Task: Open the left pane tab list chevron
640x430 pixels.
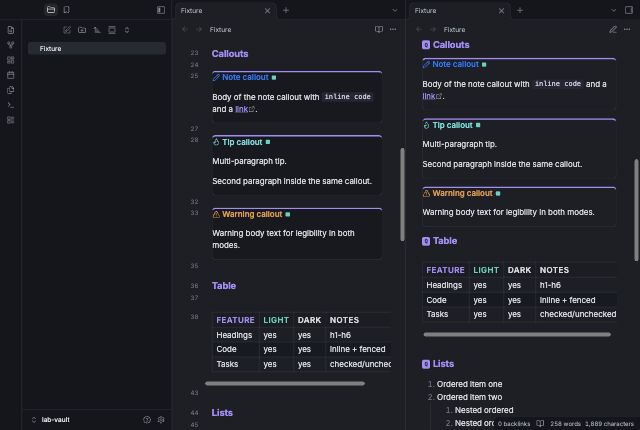Action: pos(394,10)
